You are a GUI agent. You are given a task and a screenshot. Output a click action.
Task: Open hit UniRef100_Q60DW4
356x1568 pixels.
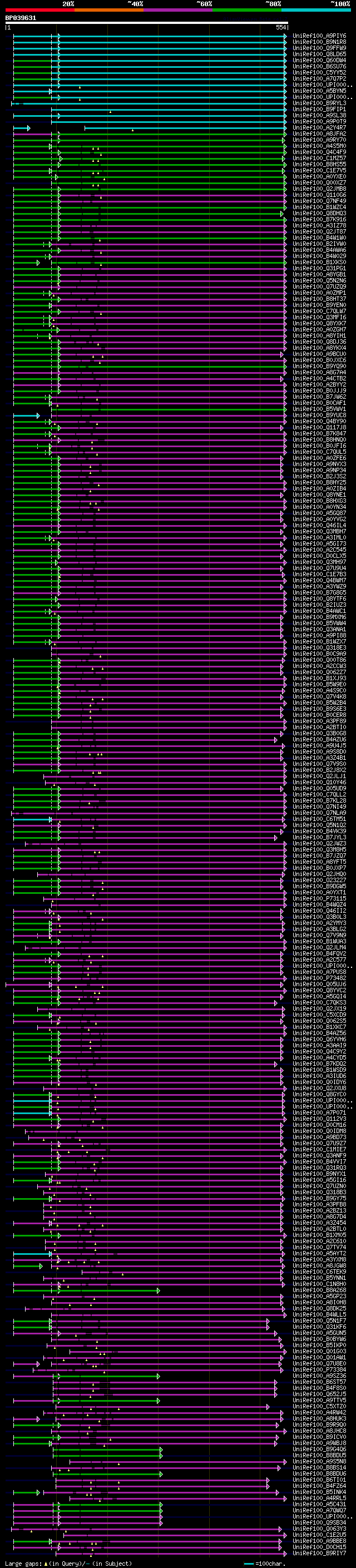[x=319, y=60]
